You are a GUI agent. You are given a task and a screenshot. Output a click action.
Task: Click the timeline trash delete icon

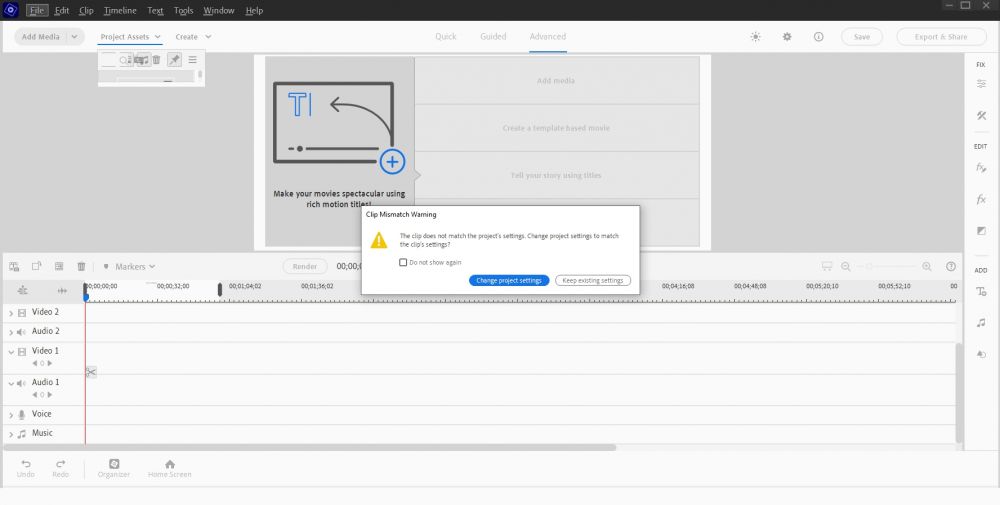[81, 267]
